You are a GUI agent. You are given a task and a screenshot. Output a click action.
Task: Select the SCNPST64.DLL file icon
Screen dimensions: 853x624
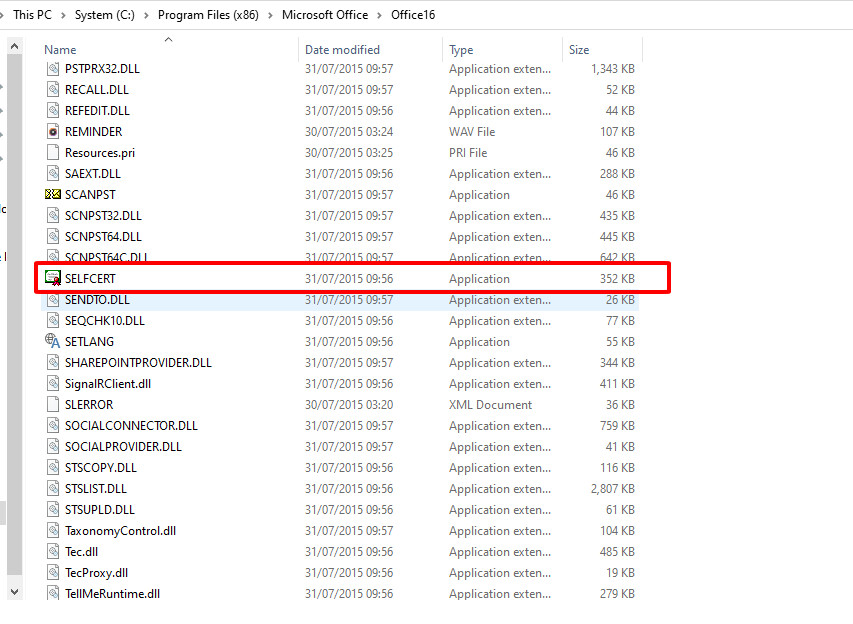point(53,237)
